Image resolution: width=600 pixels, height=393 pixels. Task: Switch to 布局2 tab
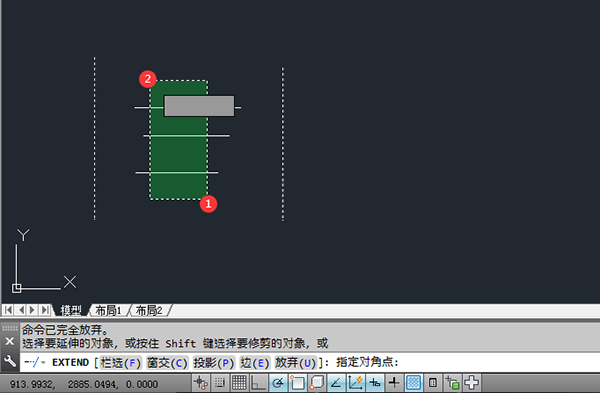click(149, 310)
